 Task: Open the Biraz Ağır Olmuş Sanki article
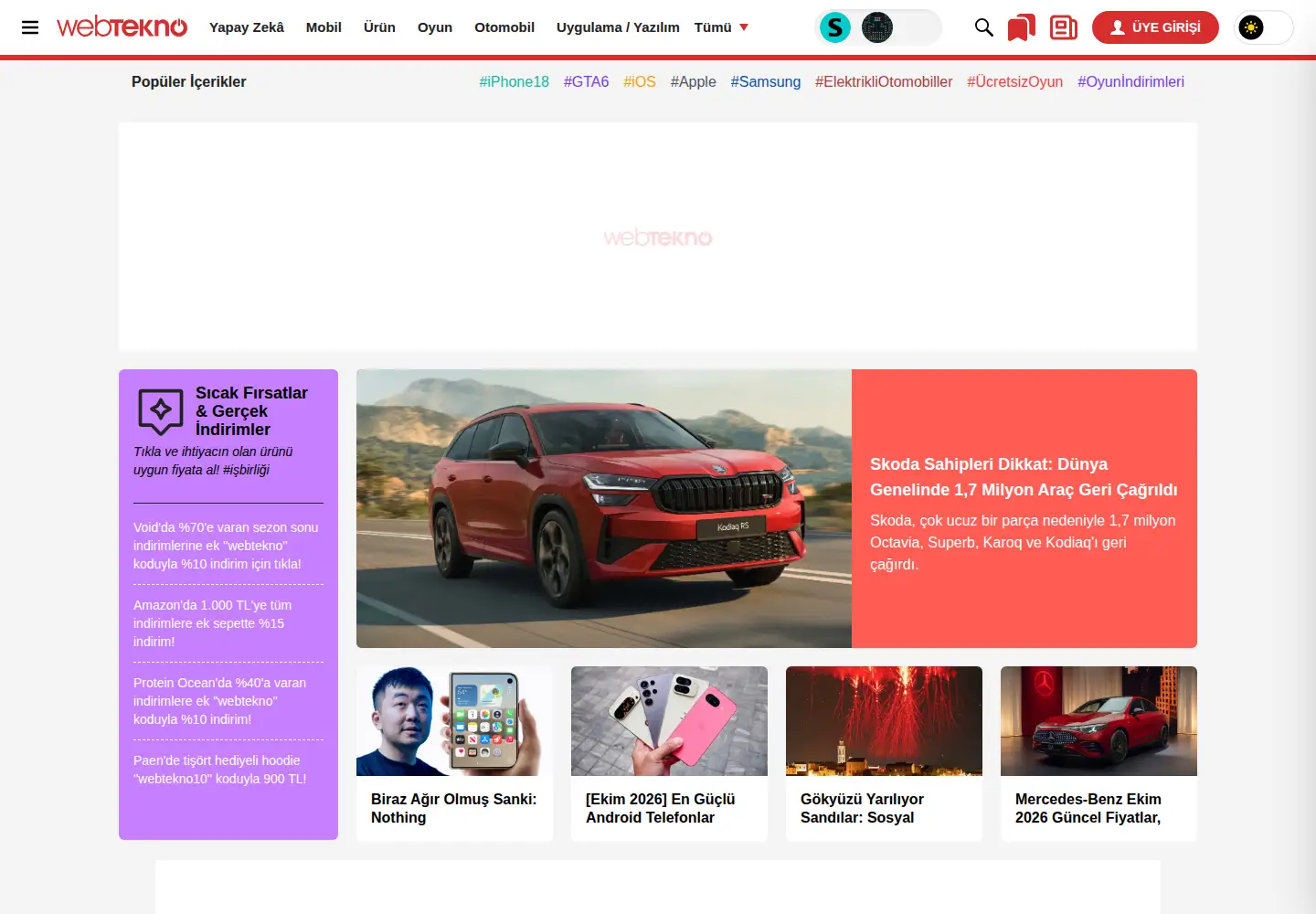pyautogui.click(x=453, y=808)
